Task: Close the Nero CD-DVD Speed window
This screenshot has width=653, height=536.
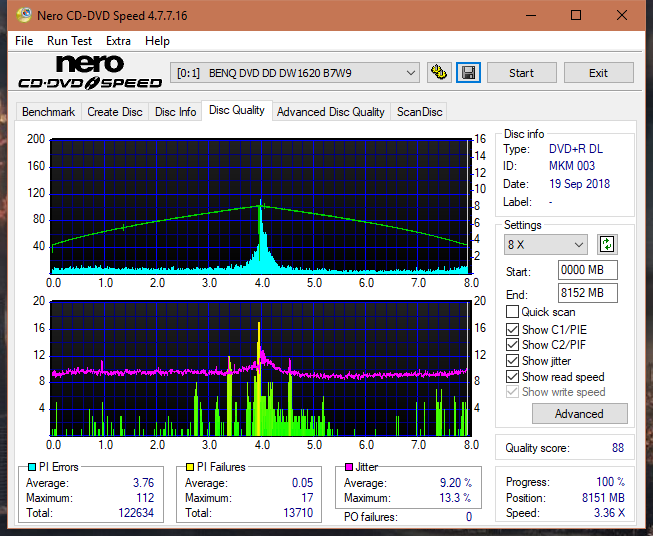Action: tap(622, 15)
